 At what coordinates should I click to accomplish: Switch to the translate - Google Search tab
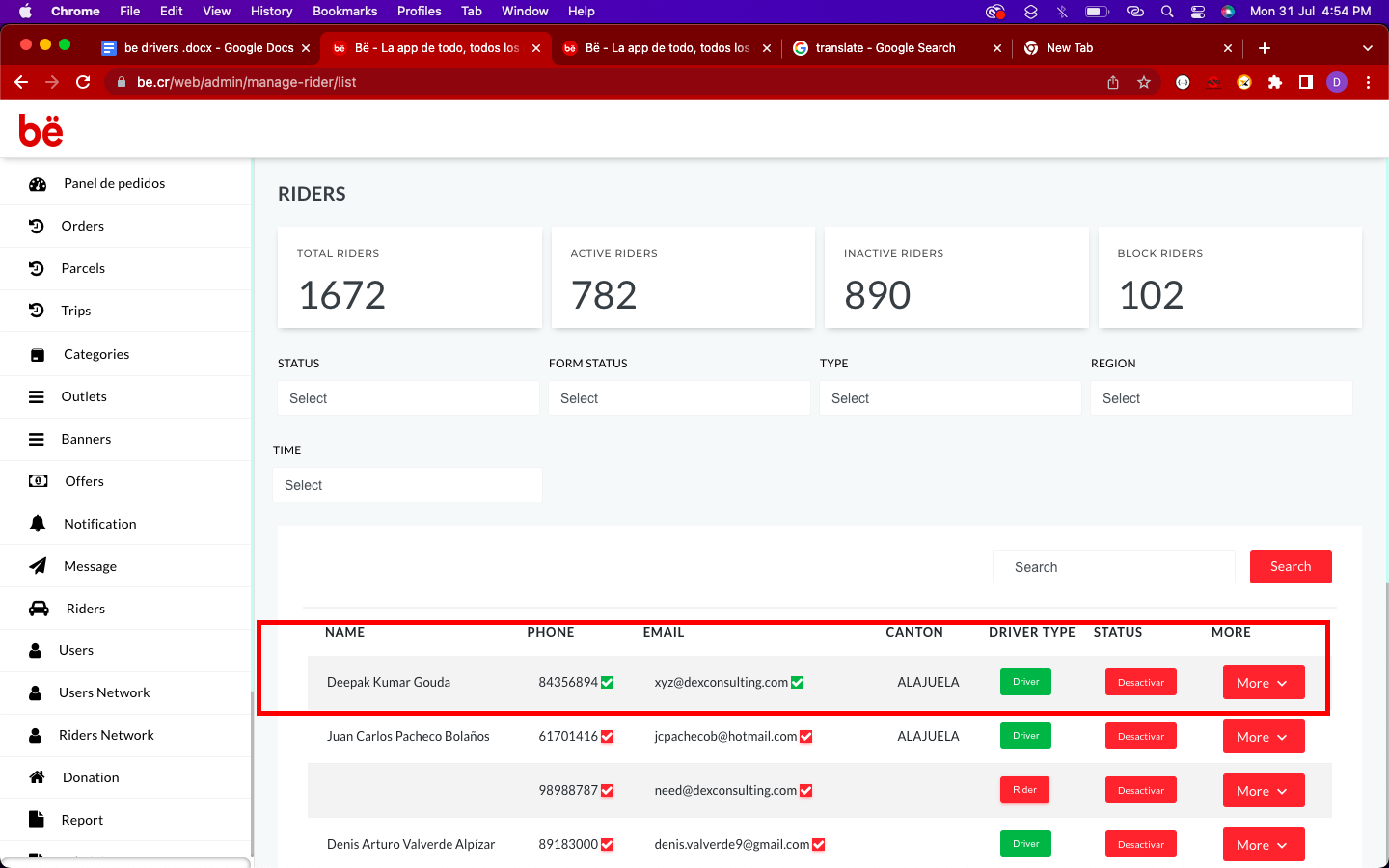885,48
